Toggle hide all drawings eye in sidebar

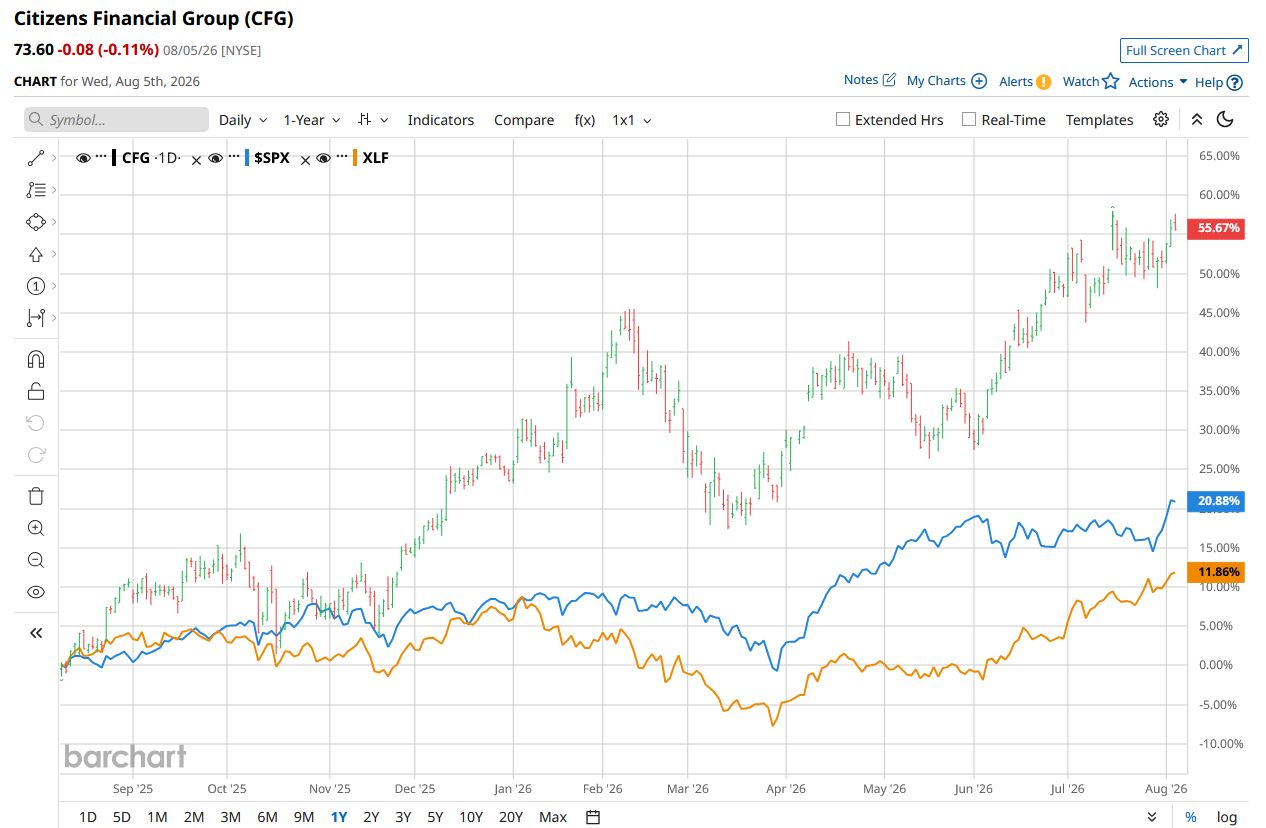coord(36,592)
